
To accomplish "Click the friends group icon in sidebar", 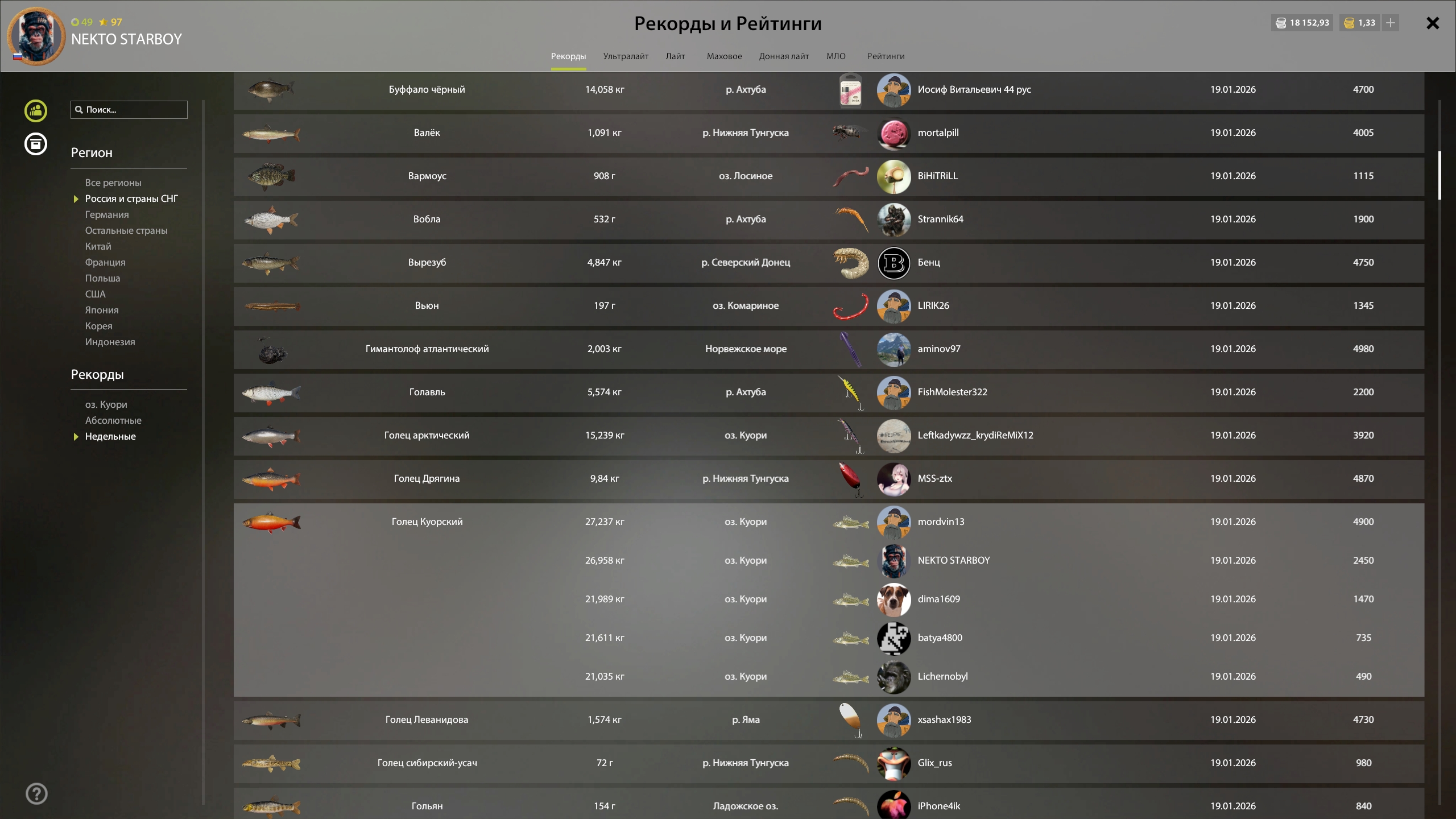I will pyautogui.click(x=36, y=110).
